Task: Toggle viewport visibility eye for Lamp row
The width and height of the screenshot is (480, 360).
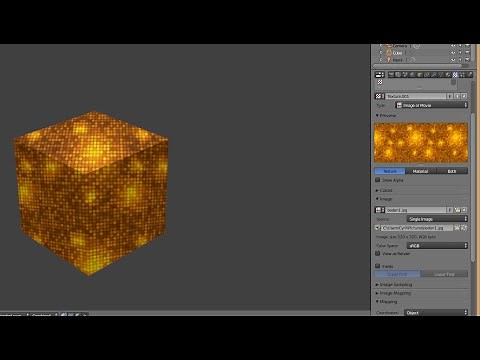Action: (x=453, y=60)
